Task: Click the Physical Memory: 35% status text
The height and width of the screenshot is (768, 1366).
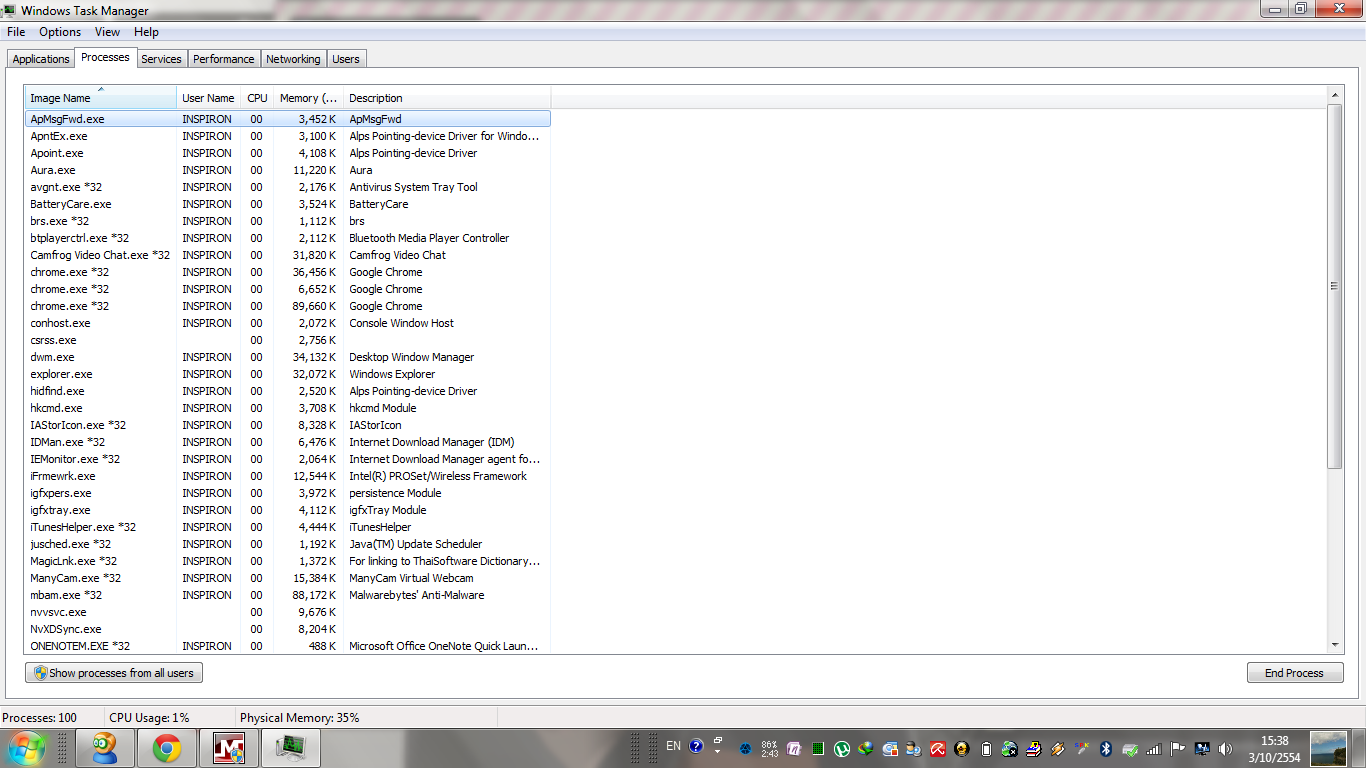Action: point(299,718)
